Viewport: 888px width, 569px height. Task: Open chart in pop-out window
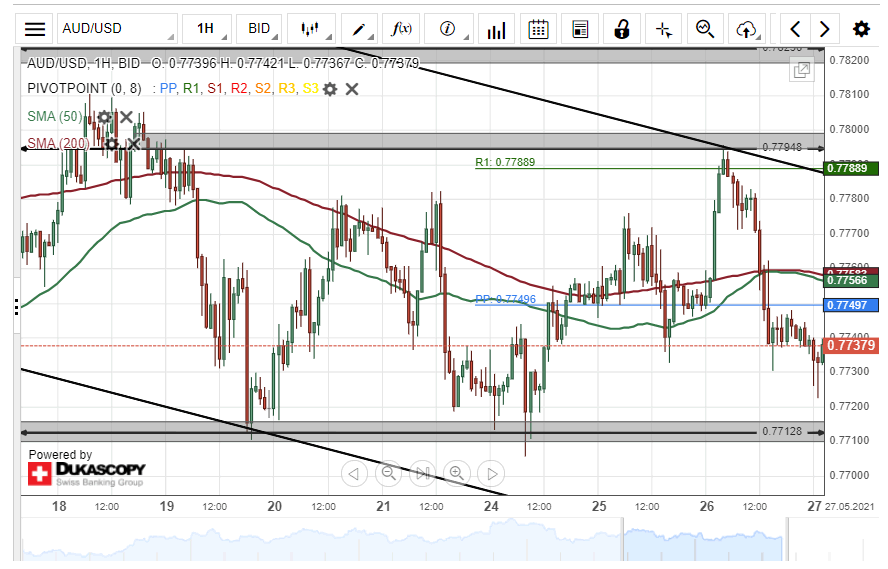[801, 70]
